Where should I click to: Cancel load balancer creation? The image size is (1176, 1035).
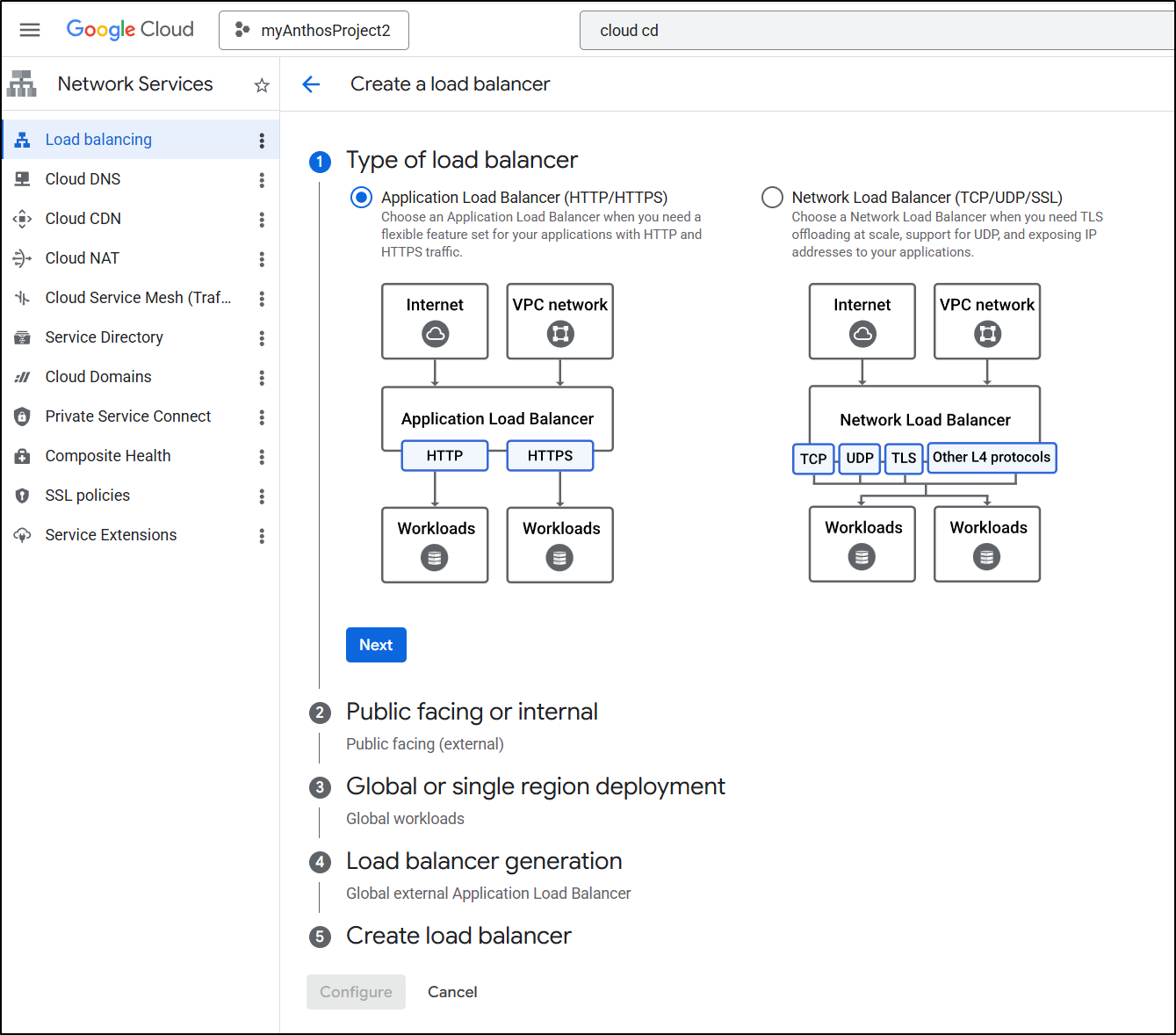pyautogui.click(x=452, y=992)
